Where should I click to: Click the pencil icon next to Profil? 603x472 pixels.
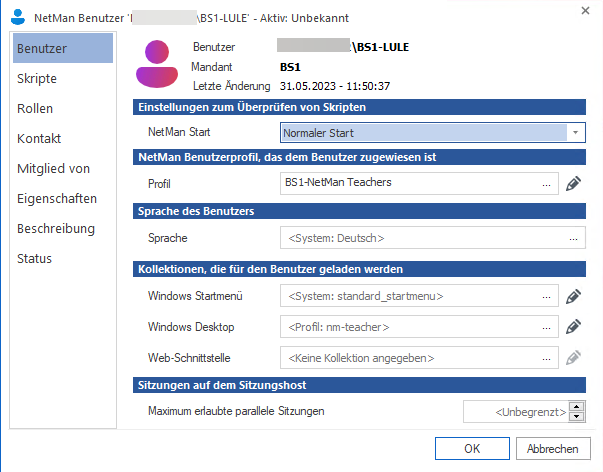click(573, 184)
